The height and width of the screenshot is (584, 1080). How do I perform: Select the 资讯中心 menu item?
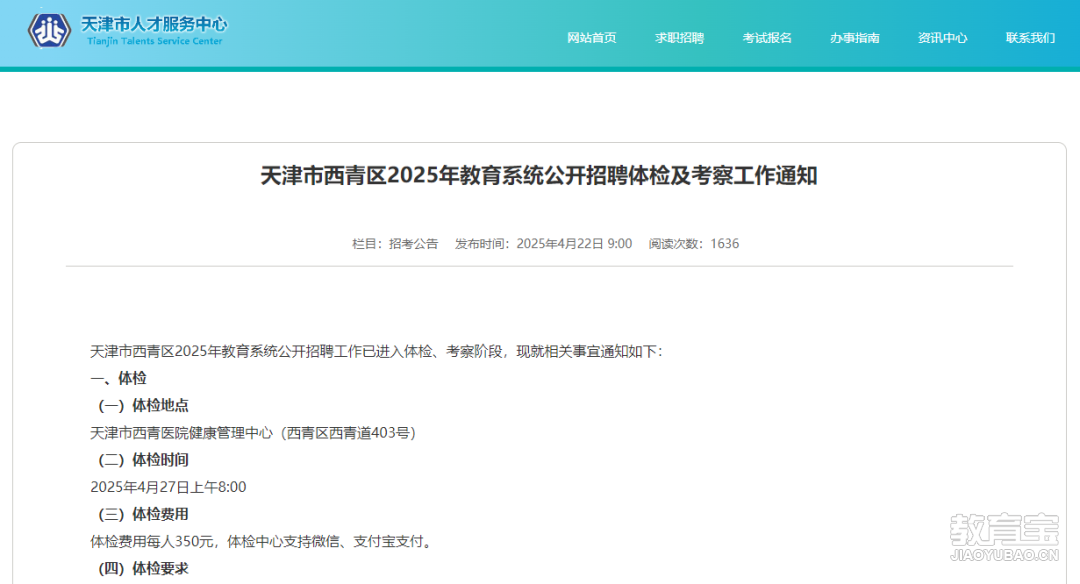pyautogui.click(x=942, y=38)
